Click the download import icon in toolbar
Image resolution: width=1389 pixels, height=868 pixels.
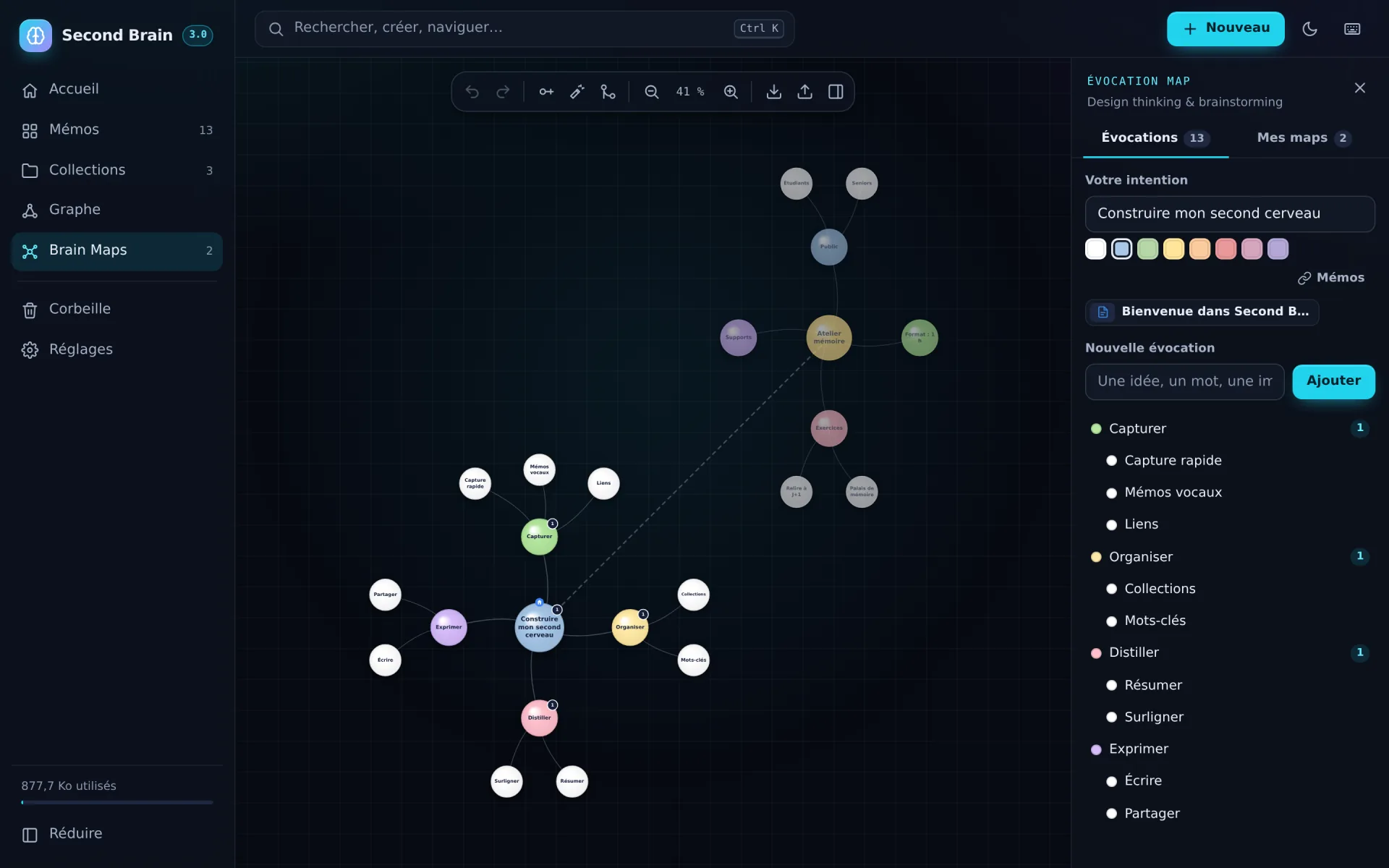click(774, 92)
